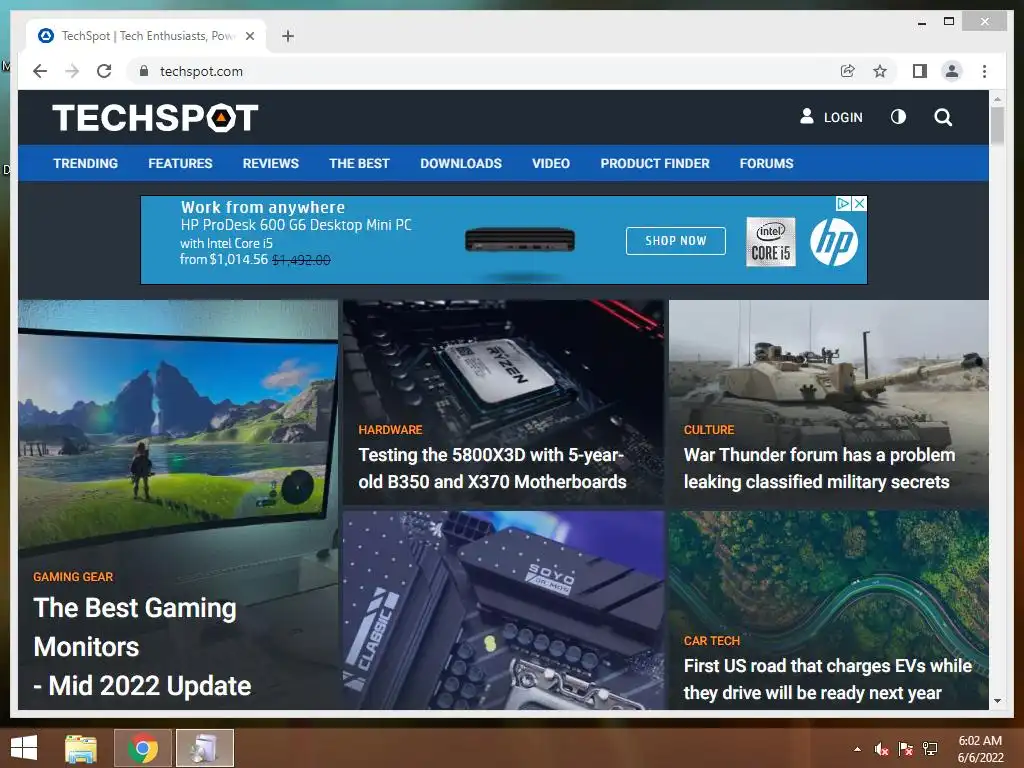Go back using browser back arrow

[x=40, y=71]
